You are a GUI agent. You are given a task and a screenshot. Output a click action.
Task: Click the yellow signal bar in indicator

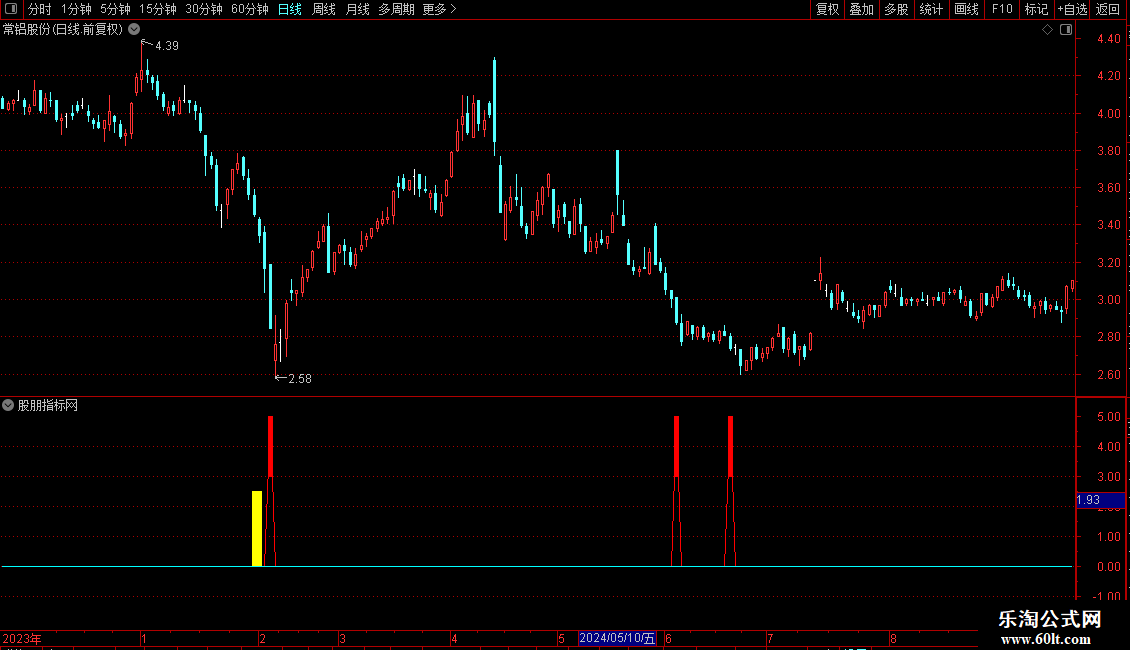(257, 528)
